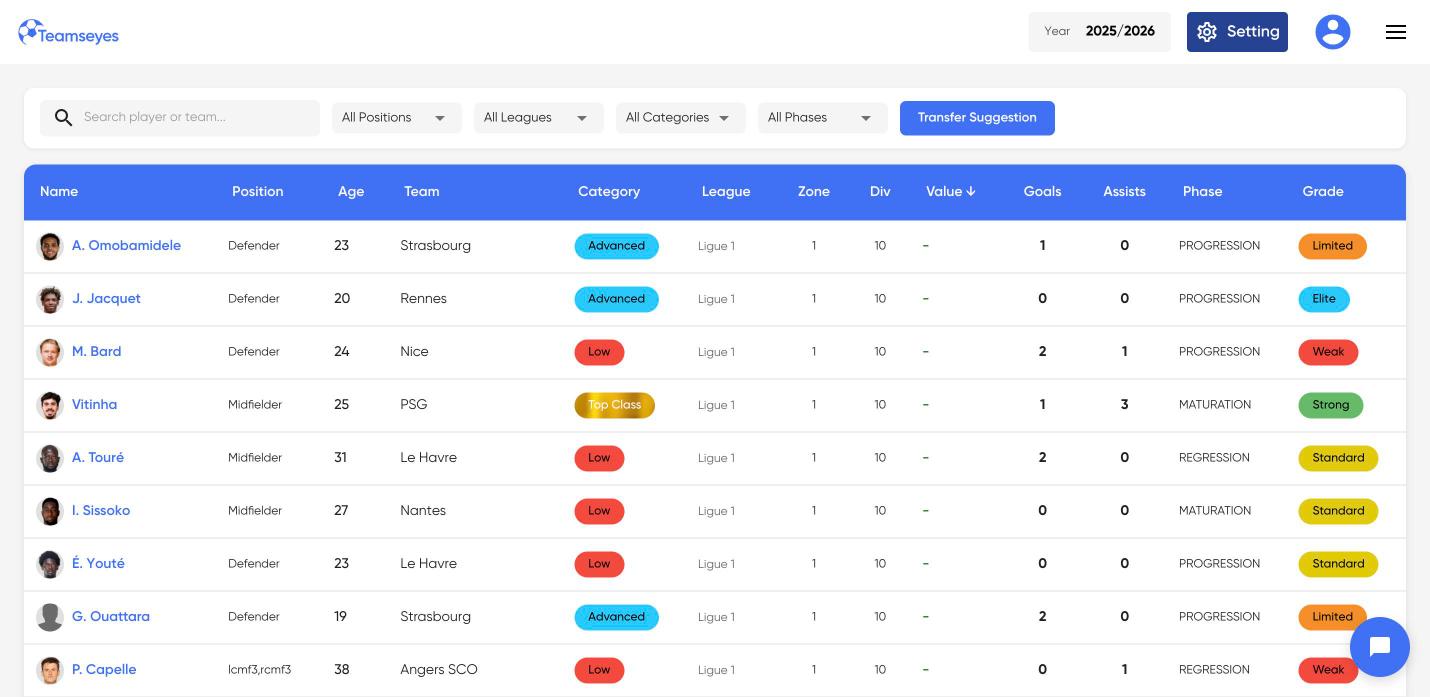Click É. Youté's player photo

[50, 564]
